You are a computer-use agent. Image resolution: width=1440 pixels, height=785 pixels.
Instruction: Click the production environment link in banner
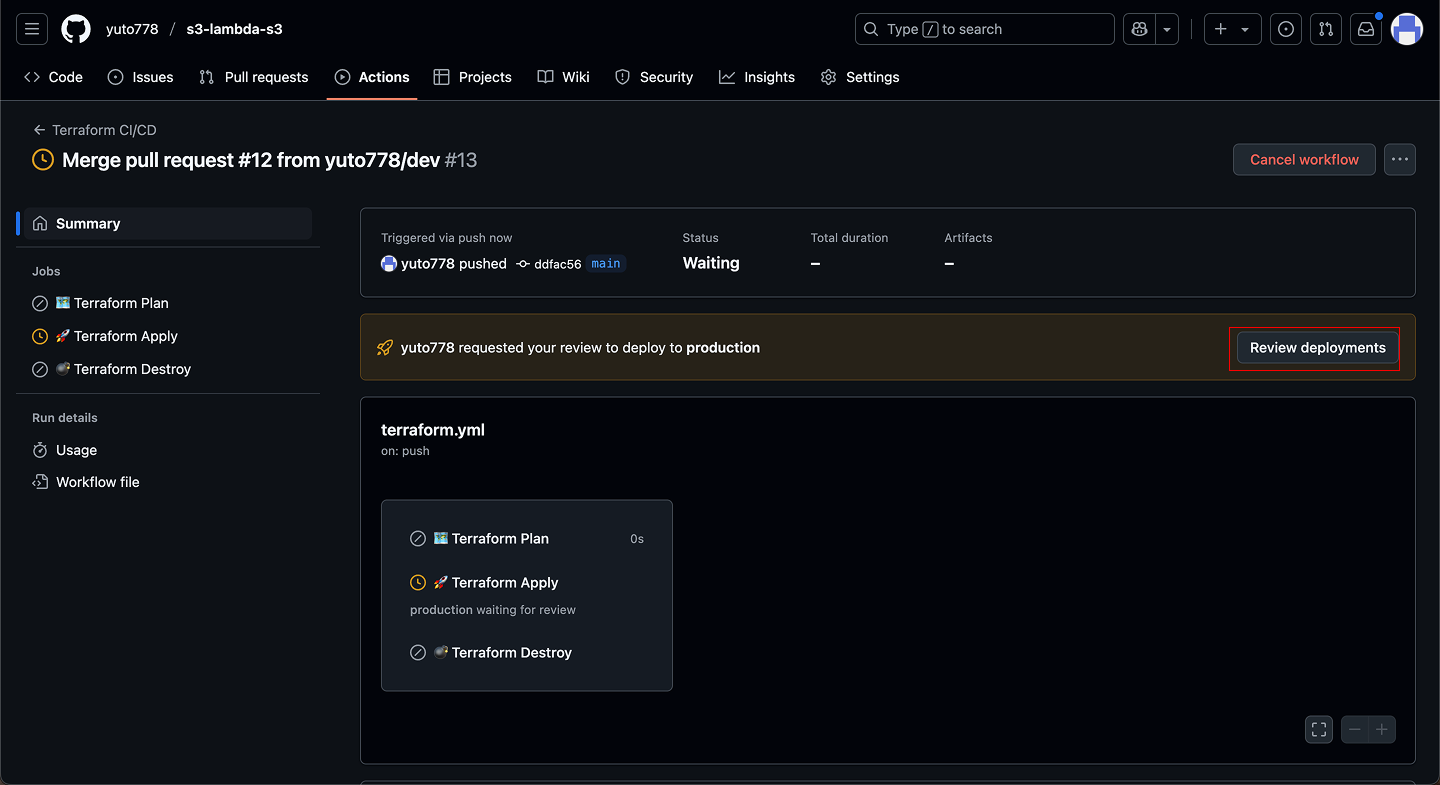[723, 348]
